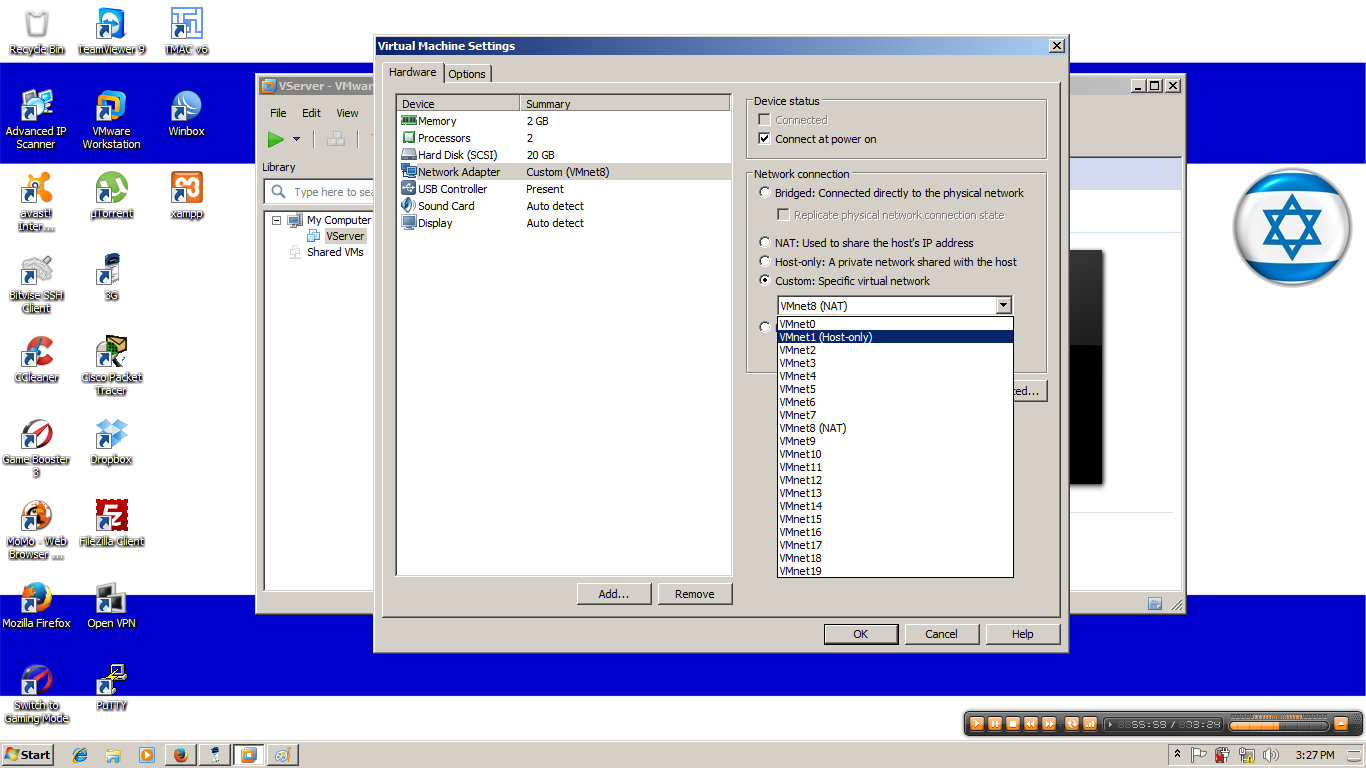Image resolution: width=1366 pixels, height=768 pixels.
Task: Open the VMnet8 (NAT) combo box arrow
Action: pyautogui.click(x=1003, y=306)
